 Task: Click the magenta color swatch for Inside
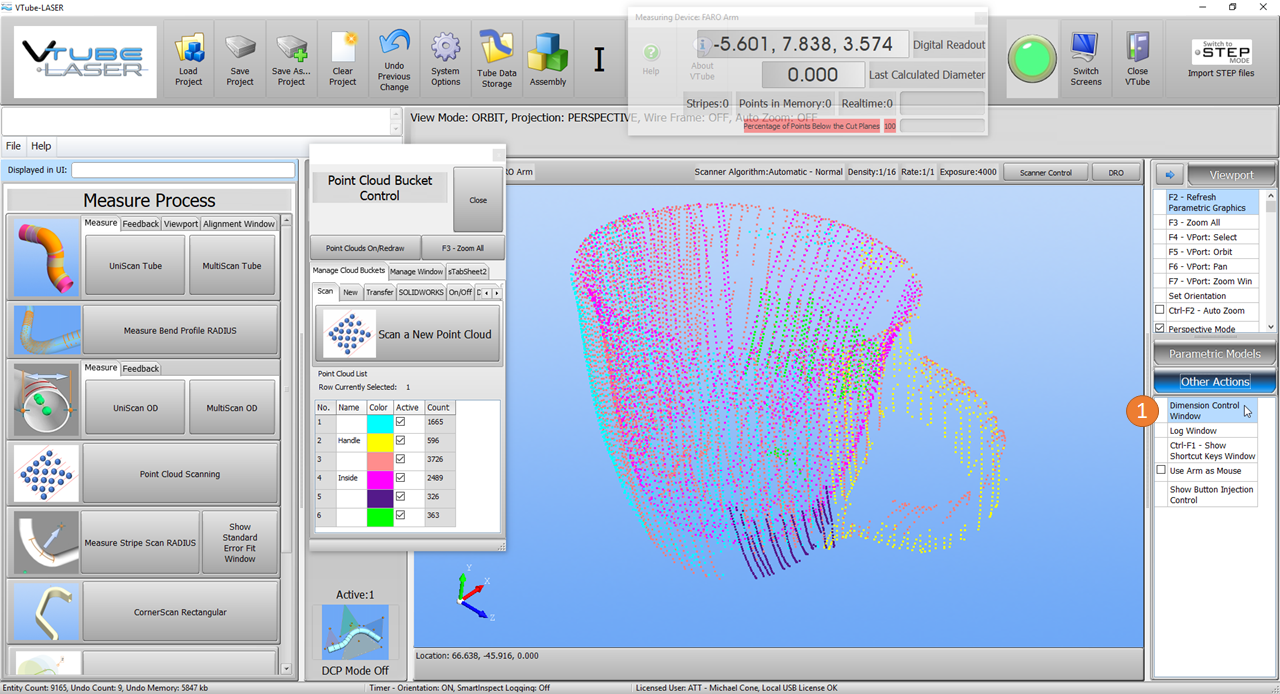(378, 479)
